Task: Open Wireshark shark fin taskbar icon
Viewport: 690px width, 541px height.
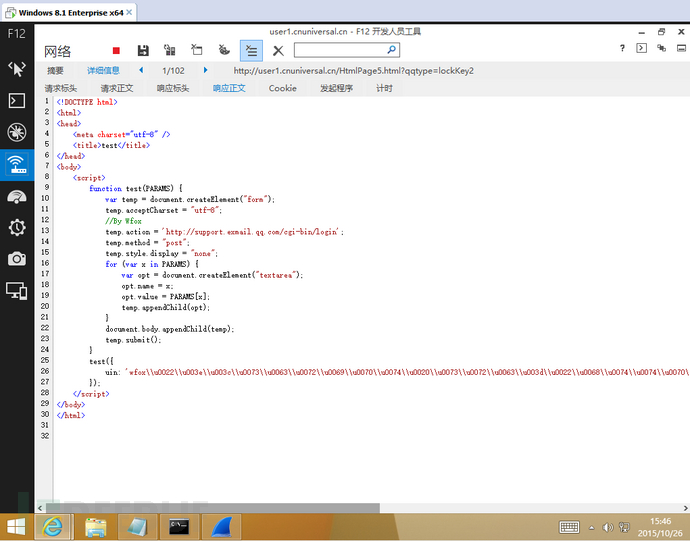Action: (x=221, y=527)
